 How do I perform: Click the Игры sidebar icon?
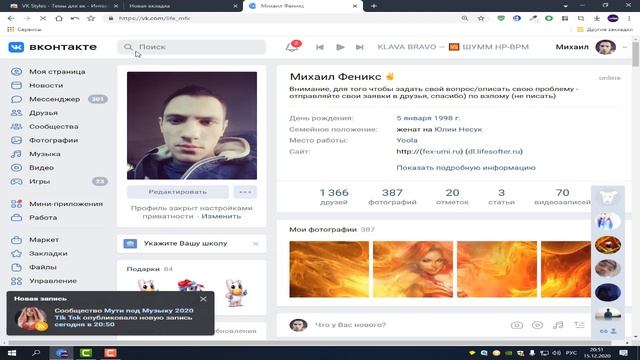click(16, 181)
